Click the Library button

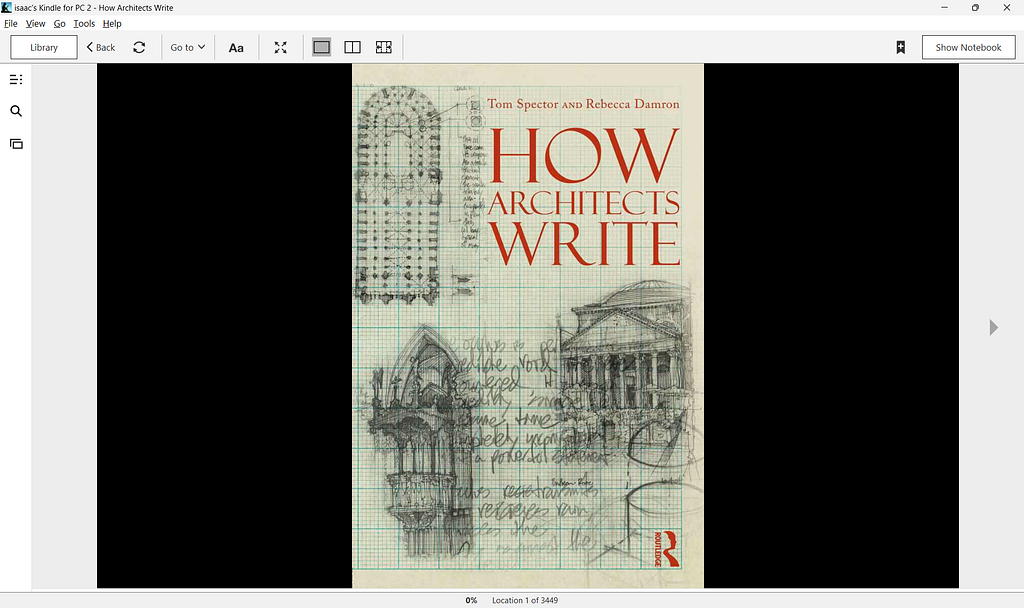44,48
